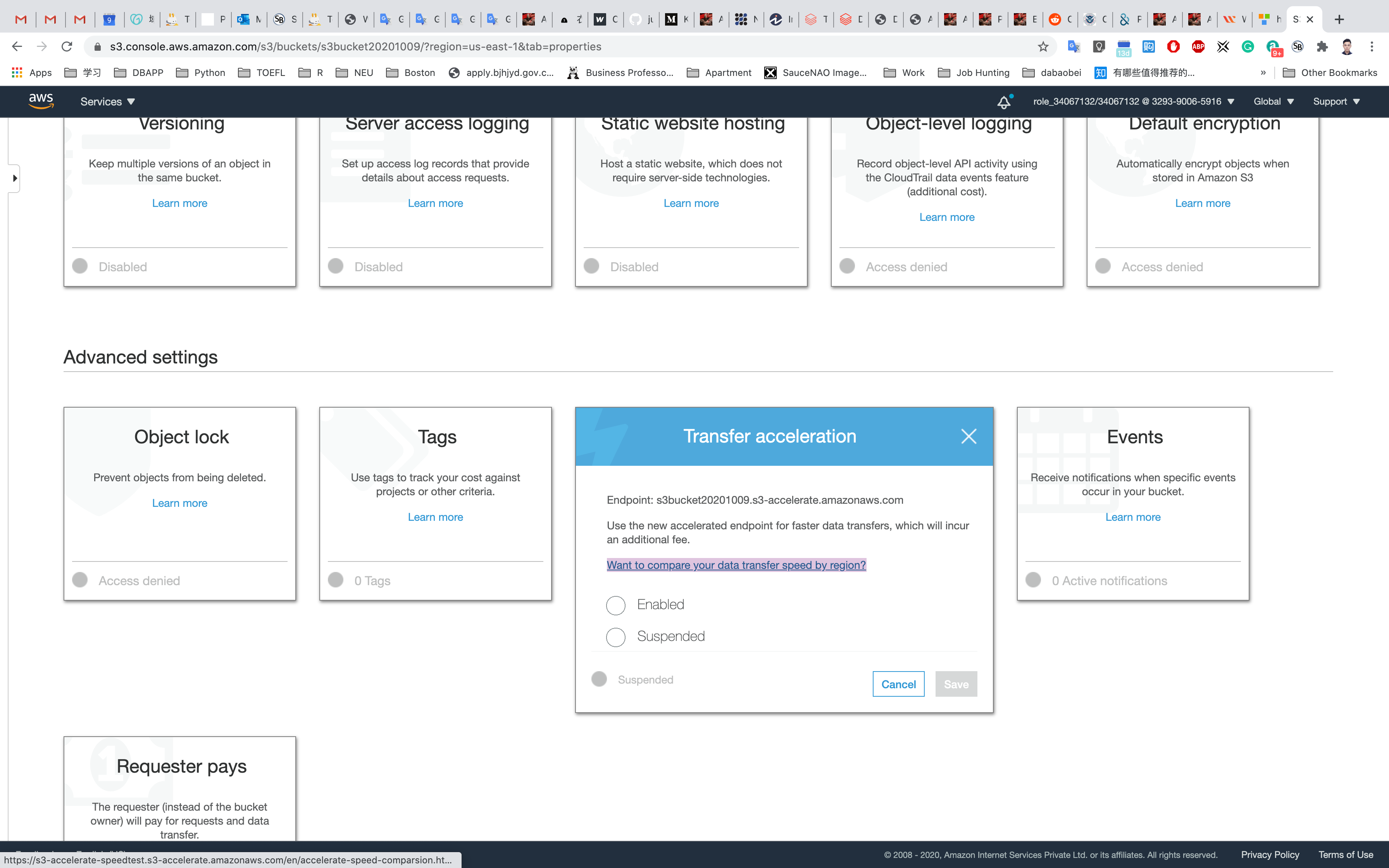Viewport: 1389px width, 868px height.
Task: Select the Suspended radio button
Action: (x=615, y=637)
